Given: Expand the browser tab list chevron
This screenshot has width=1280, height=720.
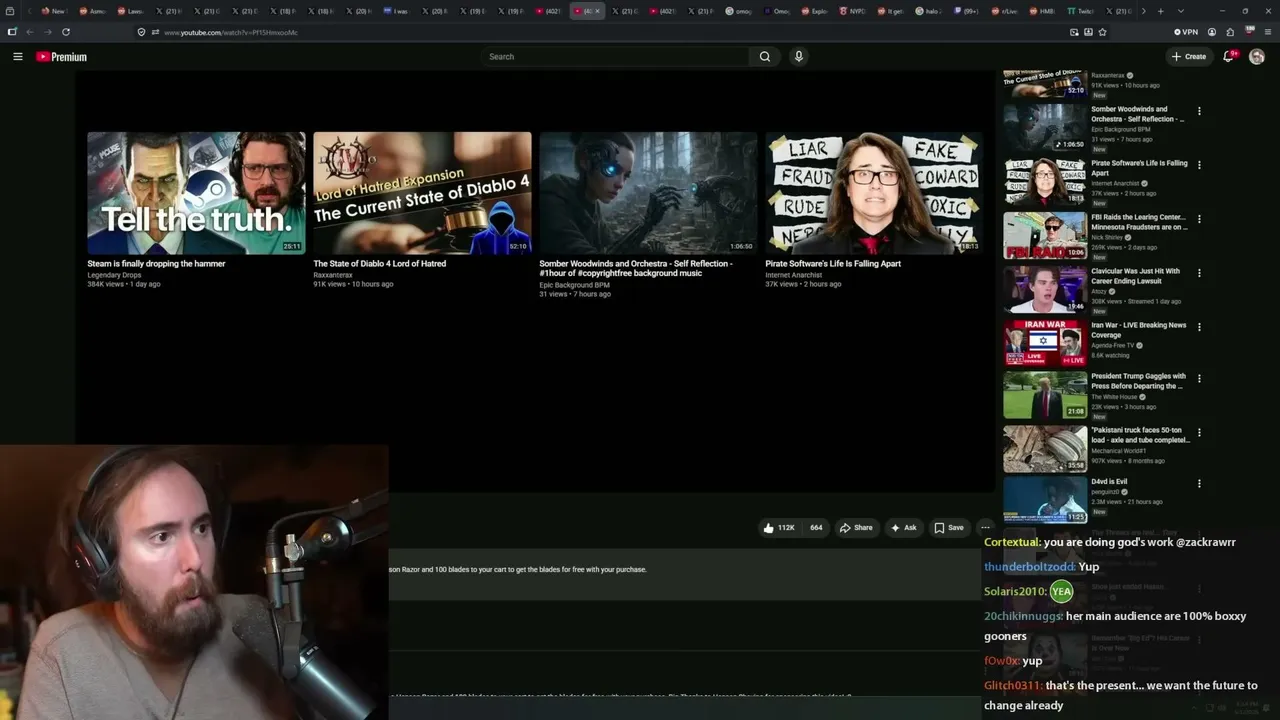Looking at the screenshot, I should coord(1181,11).
